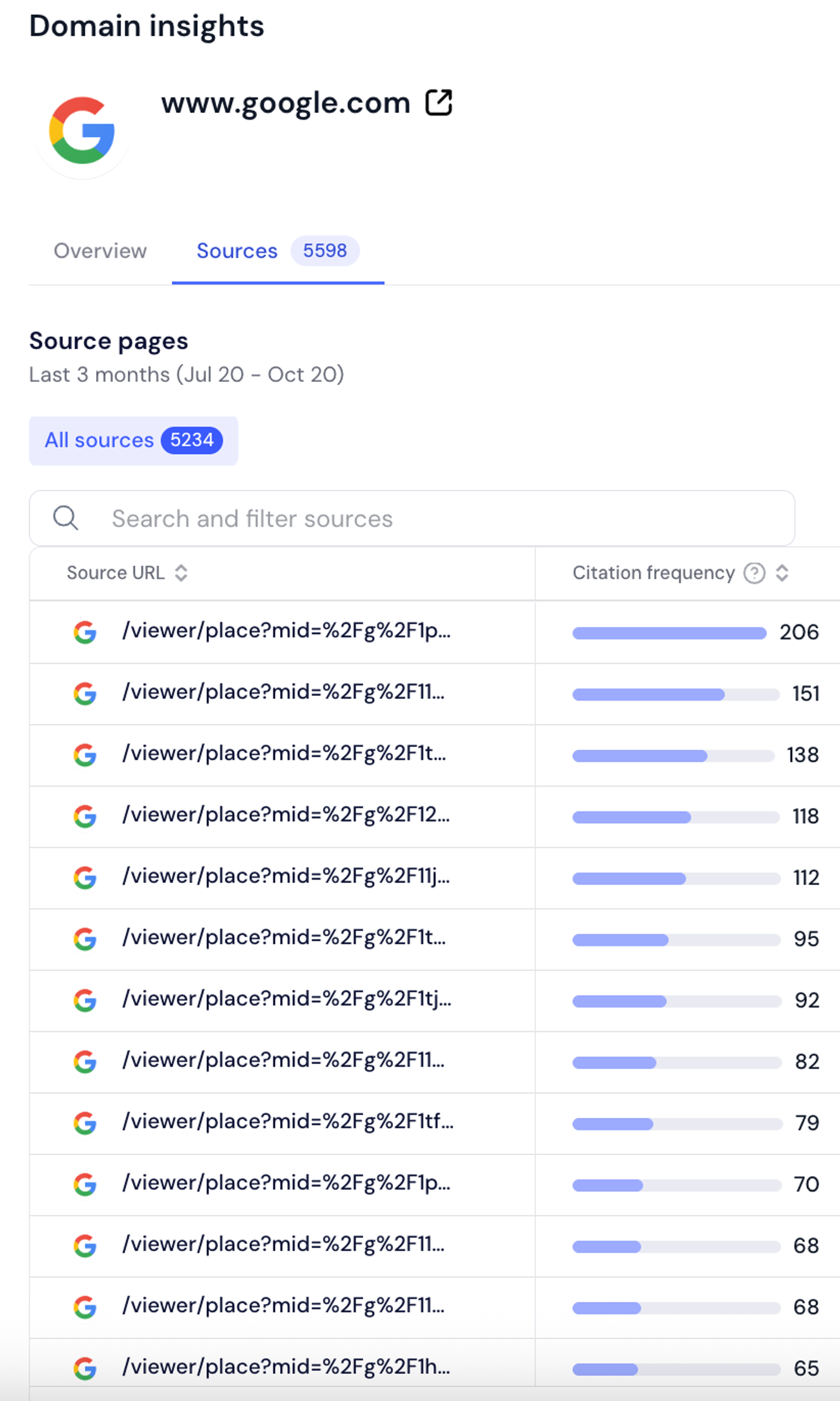Open the www.google.com domain title
Image resolution: width=840 pixels, height=1401 pixels.
click(x=286, y=103)
